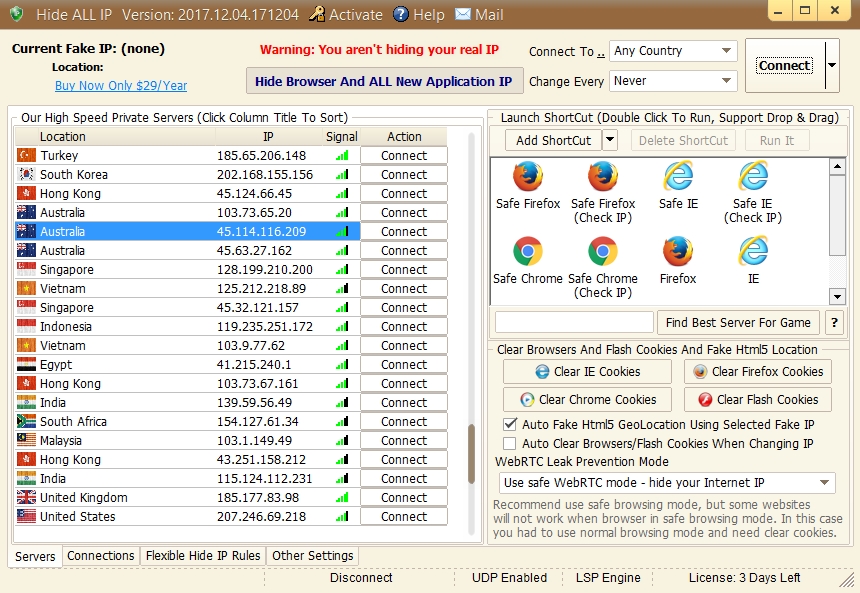
Task: Click Clear IE Cookies button
Action: [587, 372]
